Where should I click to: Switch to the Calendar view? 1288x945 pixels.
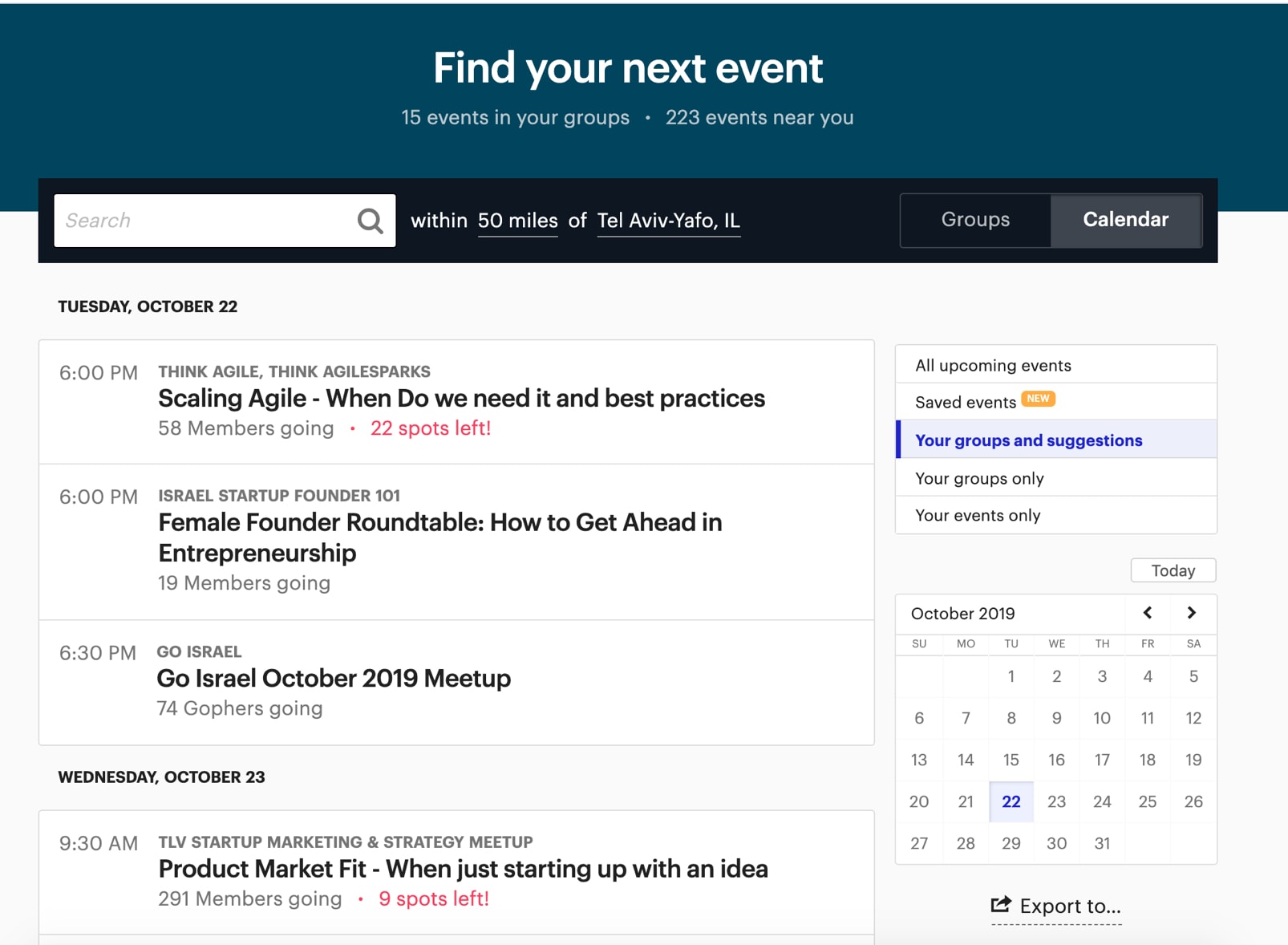(x=1126, y=220)
